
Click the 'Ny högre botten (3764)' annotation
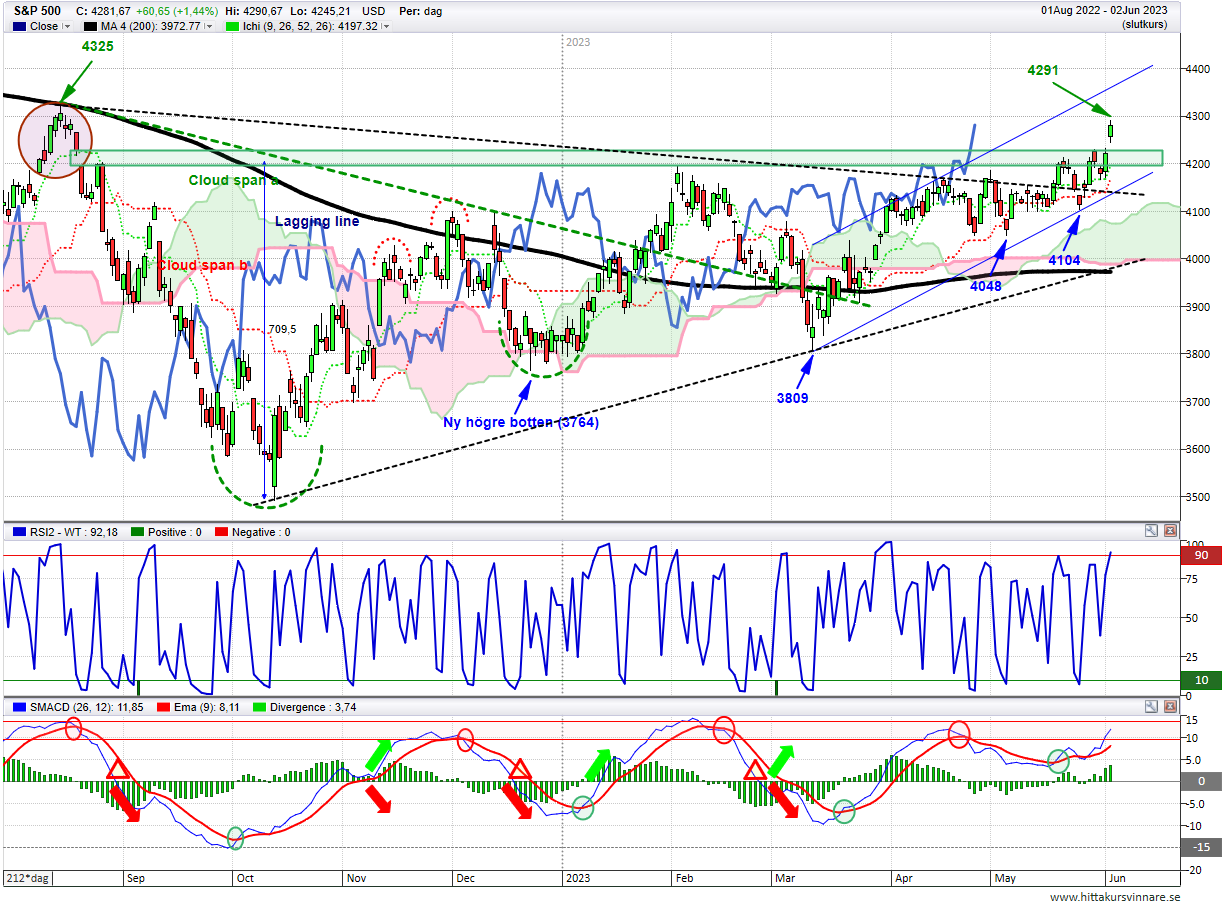521,422
